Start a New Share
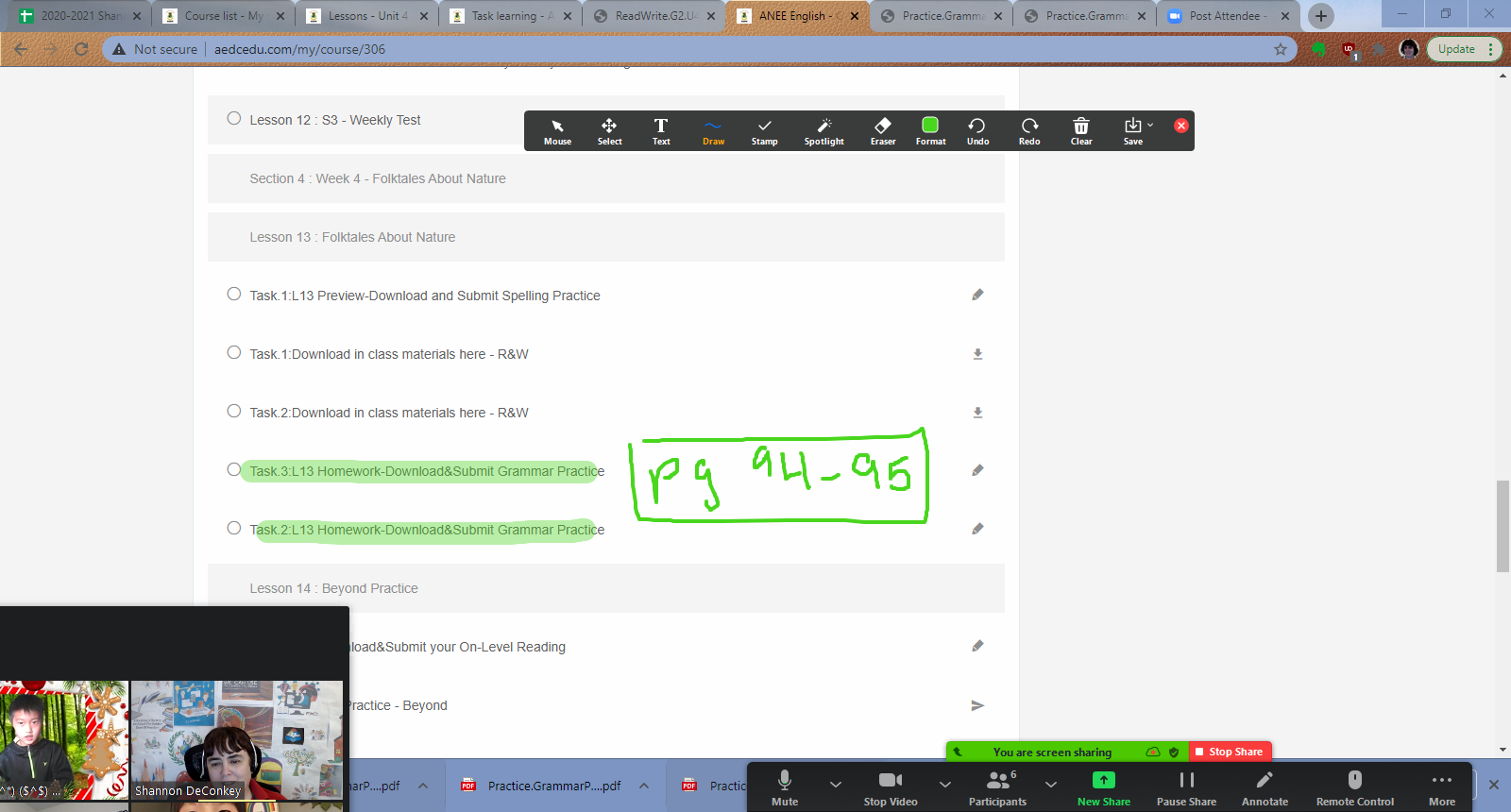 tap(1104, 787)
